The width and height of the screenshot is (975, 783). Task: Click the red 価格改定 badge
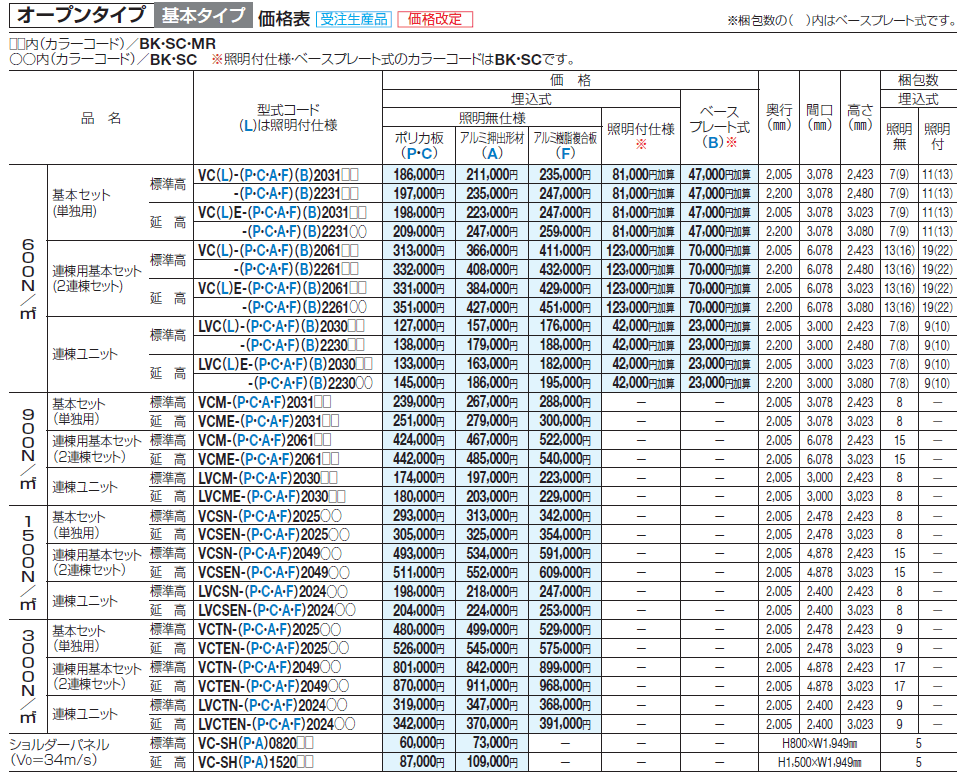click(x=435, y=18)
